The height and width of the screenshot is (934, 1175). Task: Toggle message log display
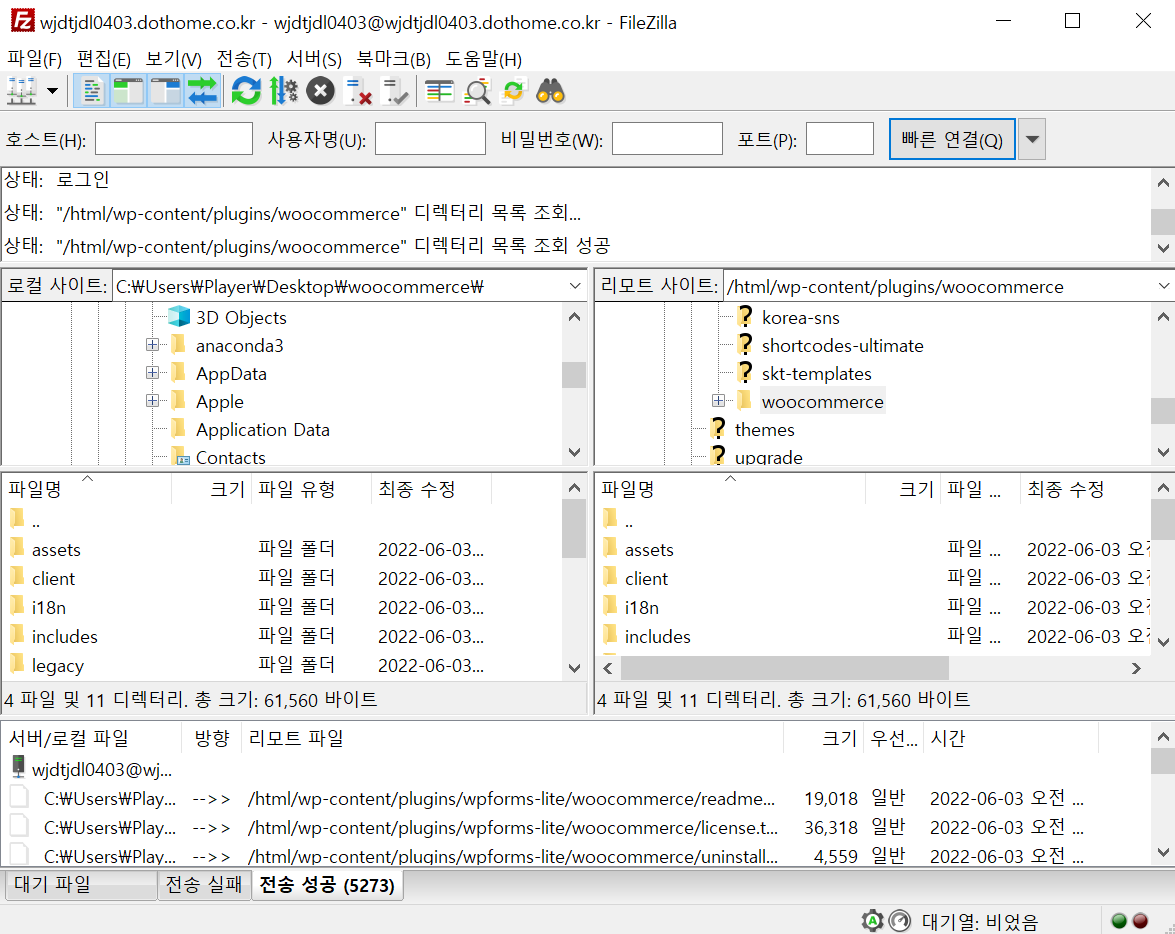pos(92,91)
